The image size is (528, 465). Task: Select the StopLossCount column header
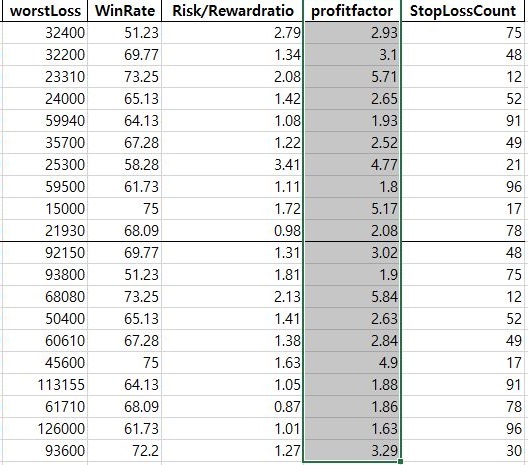(463, 11)
